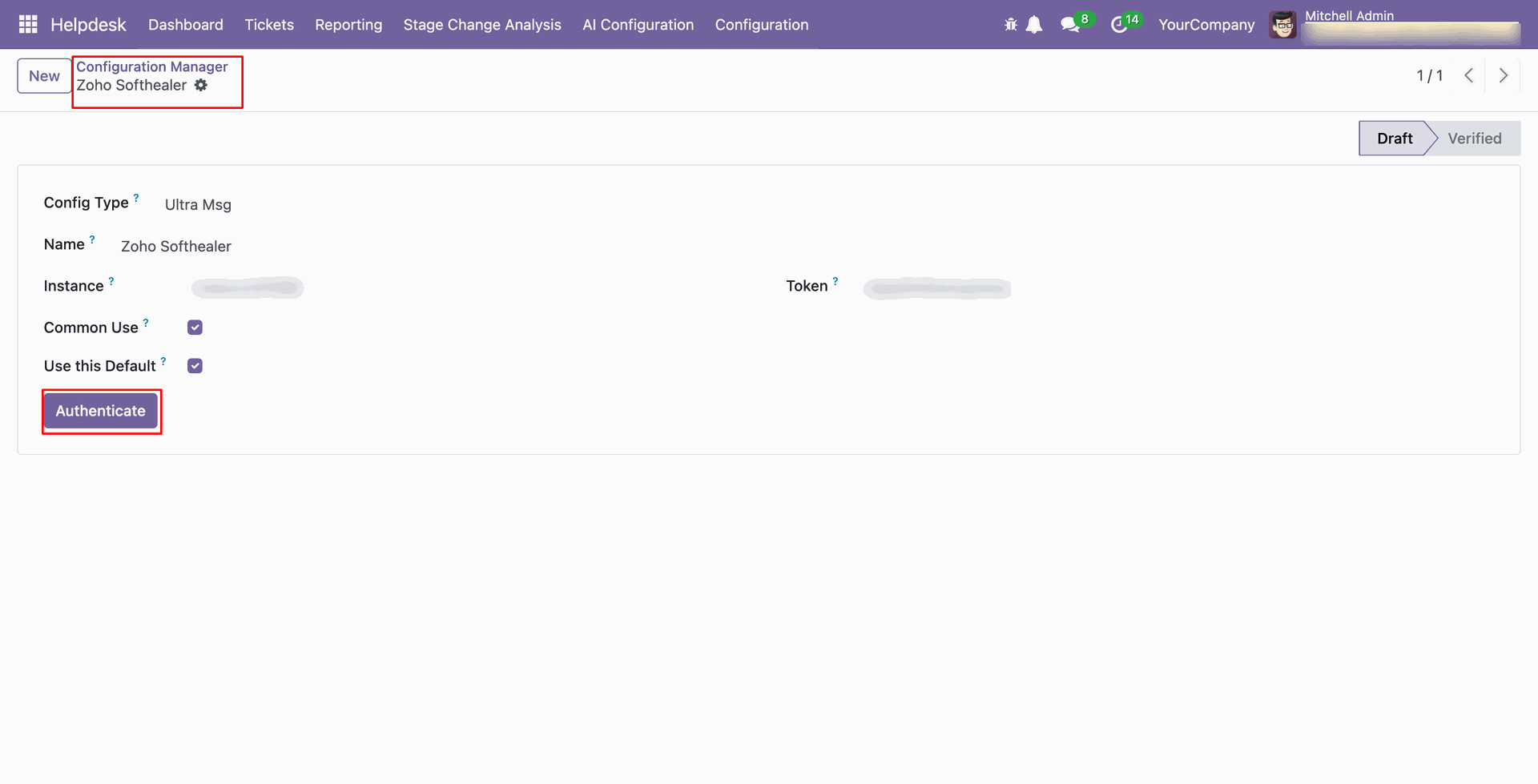
Task: Open the notification bell
Action: point(1034,25)
